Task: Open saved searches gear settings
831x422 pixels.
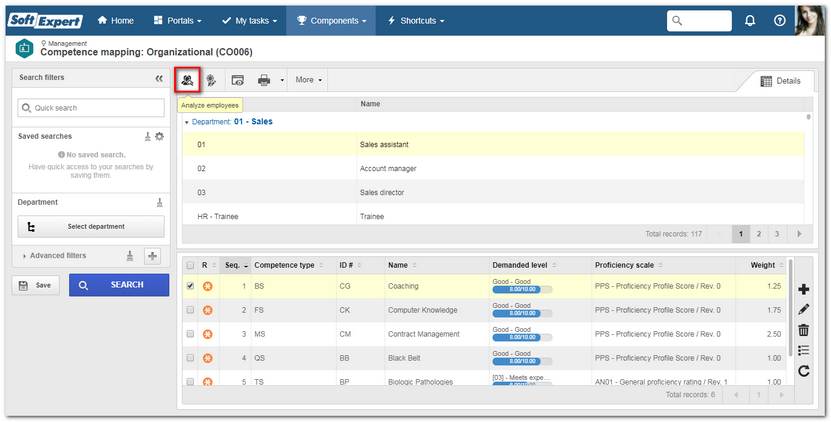Action: click(160, 137)
